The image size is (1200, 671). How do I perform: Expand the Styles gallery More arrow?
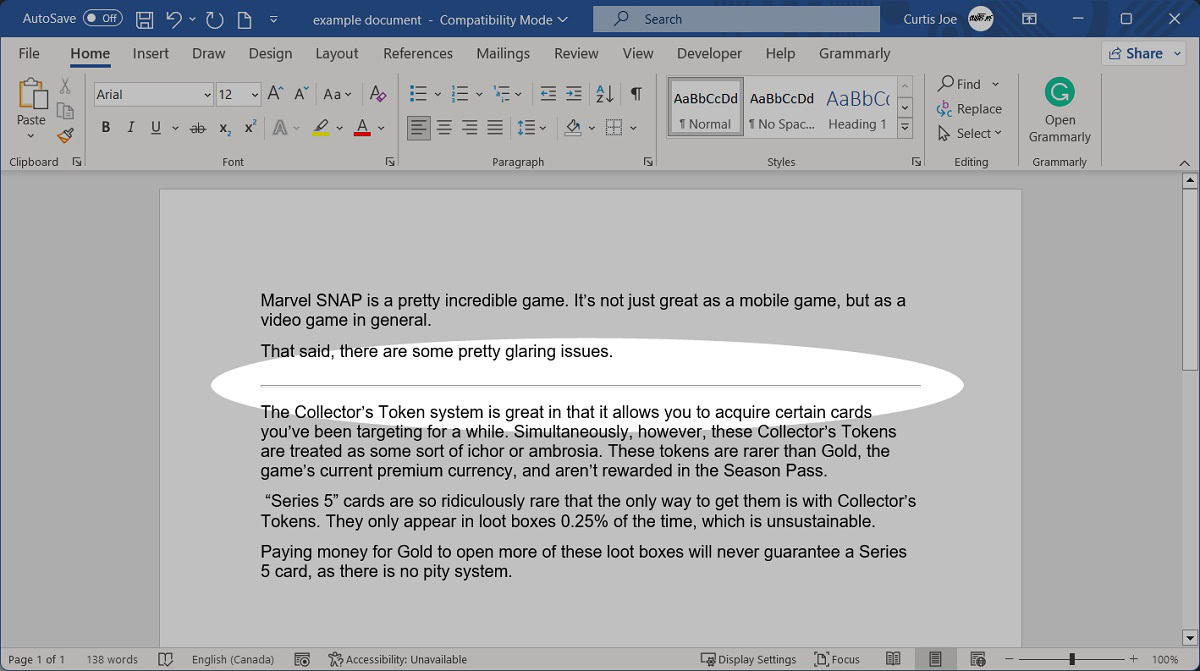click(x=905, y=127)
